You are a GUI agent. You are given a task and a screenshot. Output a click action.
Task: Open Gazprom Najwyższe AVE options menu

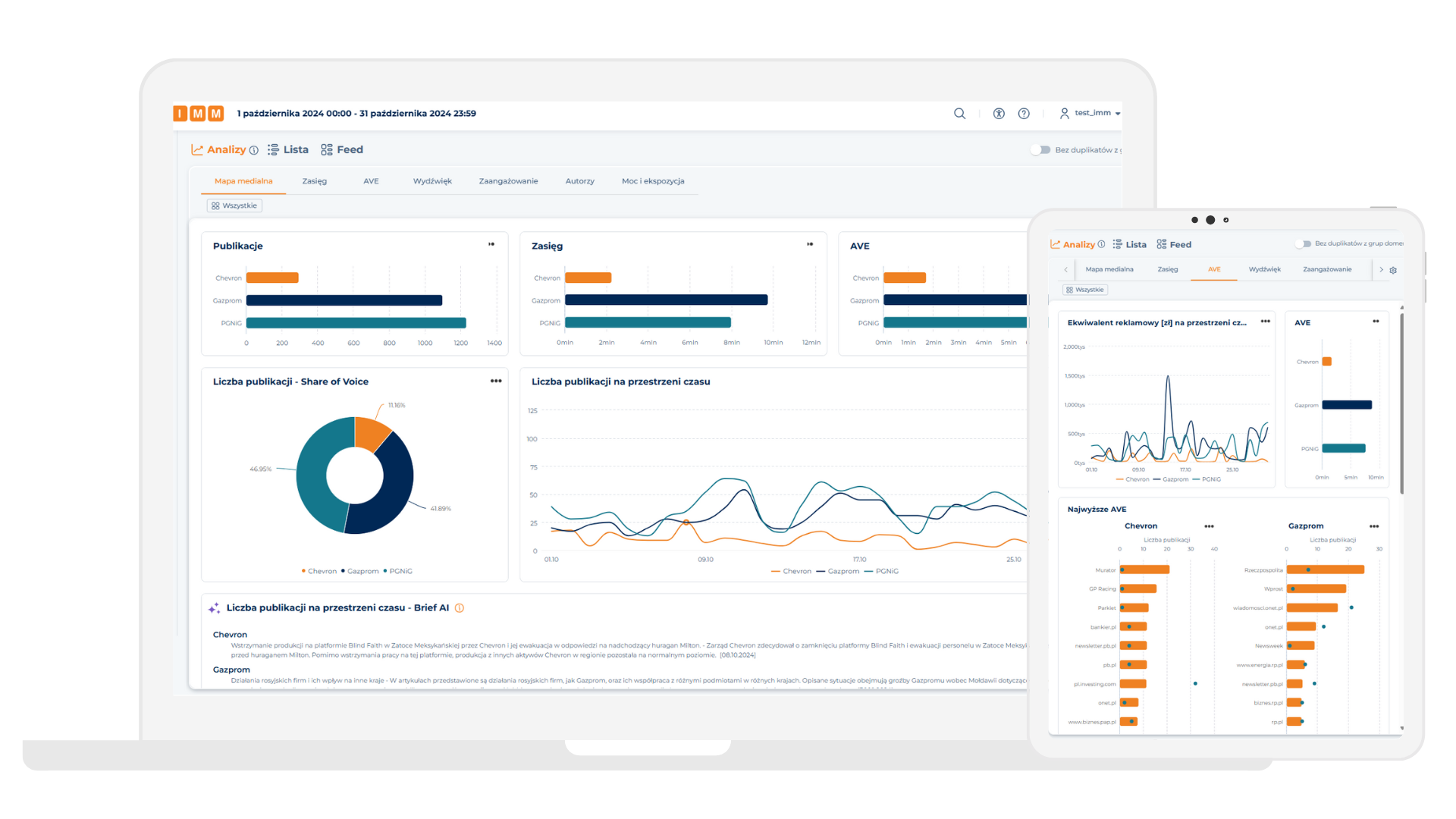tap(1374, 526)
